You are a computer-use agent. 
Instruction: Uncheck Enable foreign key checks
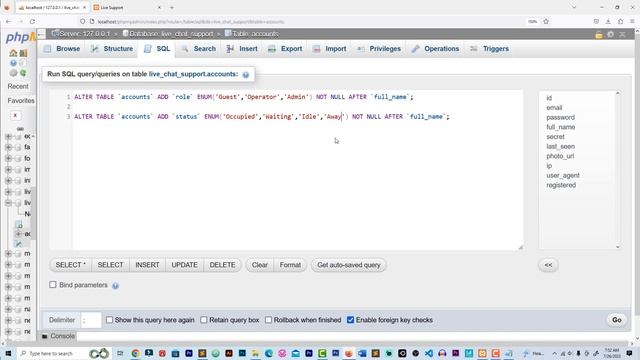[350, 320]
